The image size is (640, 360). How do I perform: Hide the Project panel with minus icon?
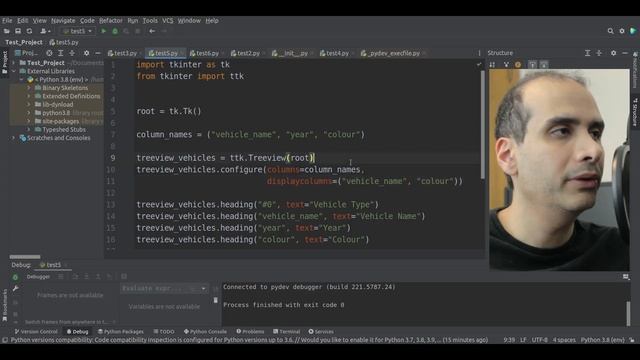pos(98,53)
